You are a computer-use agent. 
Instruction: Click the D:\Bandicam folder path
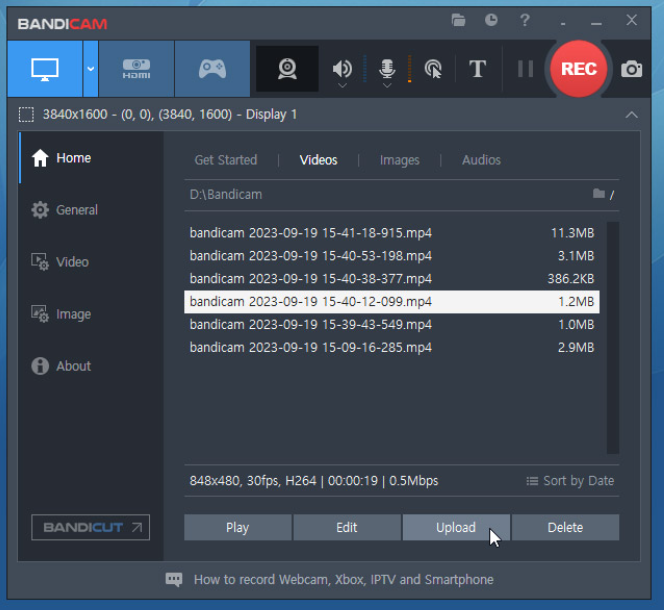tap(226, 194)
